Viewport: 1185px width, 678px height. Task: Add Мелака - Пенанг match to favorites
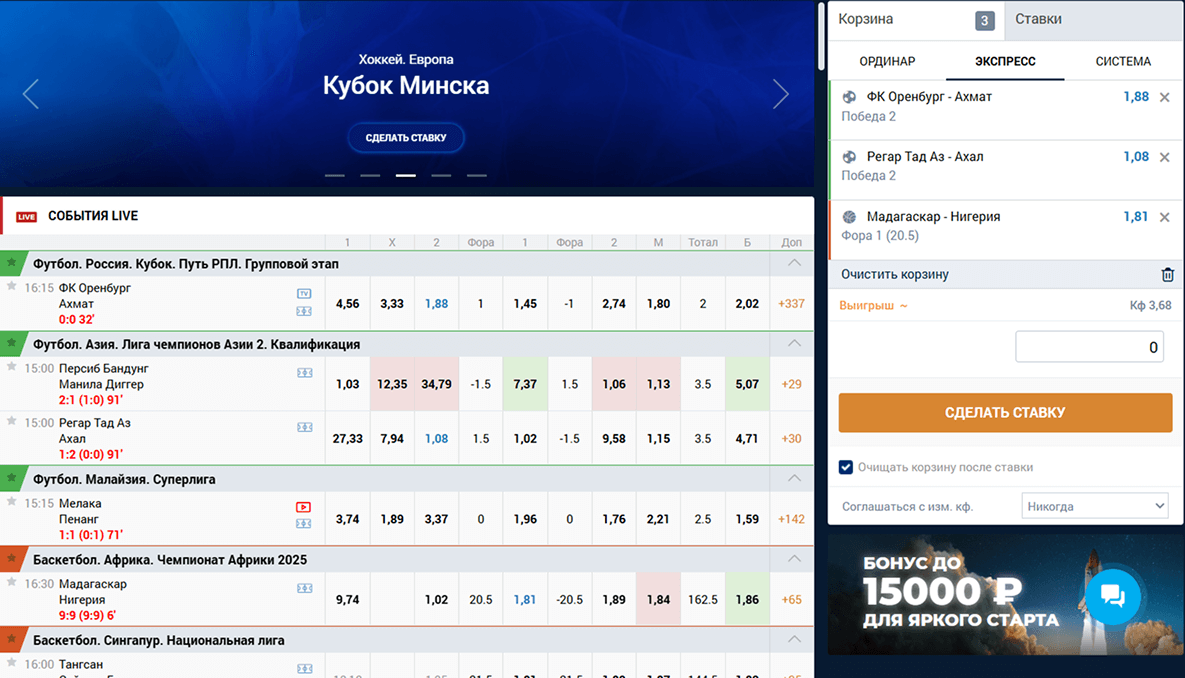(x=12, y=502)
